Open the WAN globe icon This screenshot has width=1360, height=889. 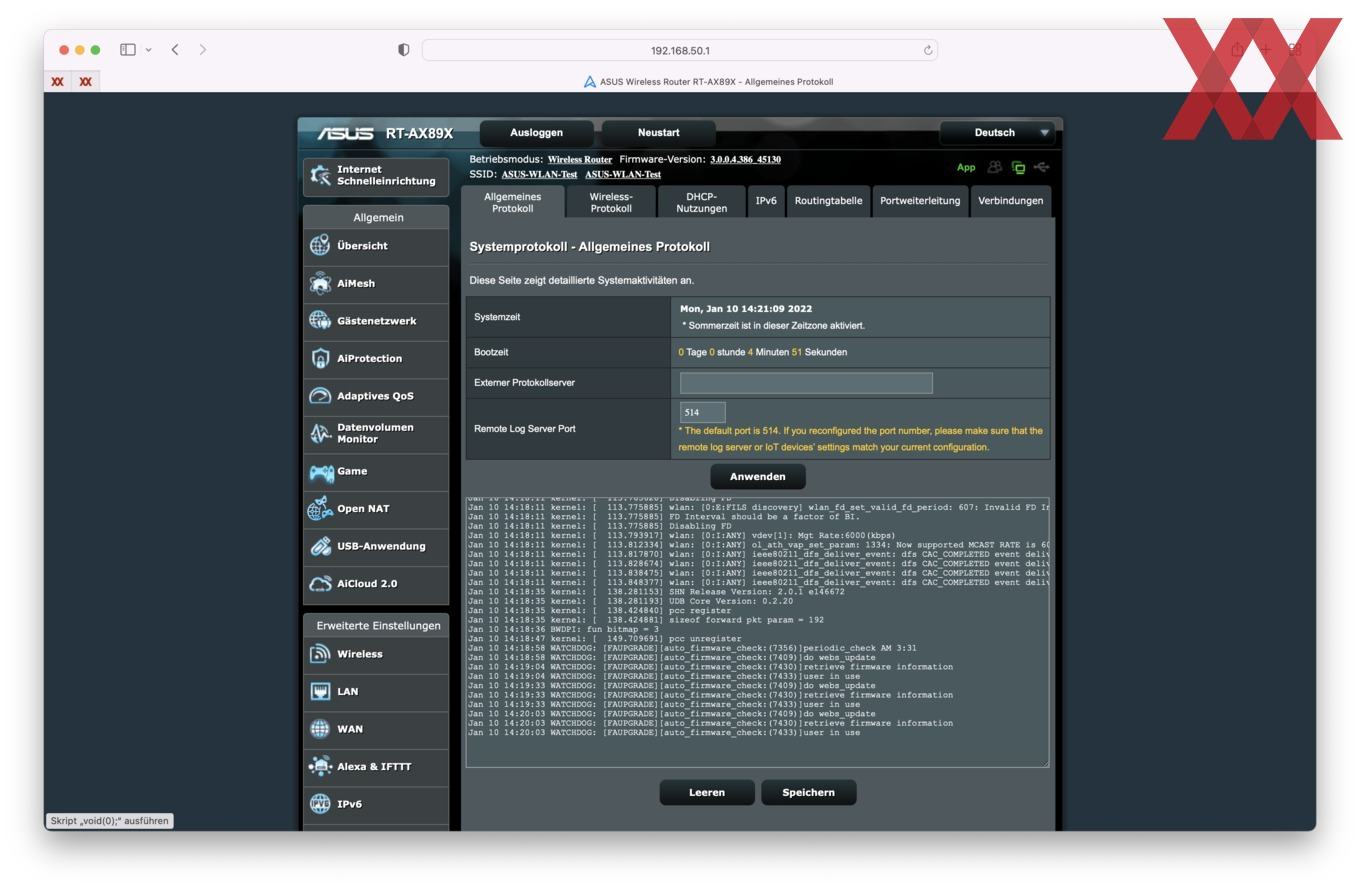[x=320, y=729]
